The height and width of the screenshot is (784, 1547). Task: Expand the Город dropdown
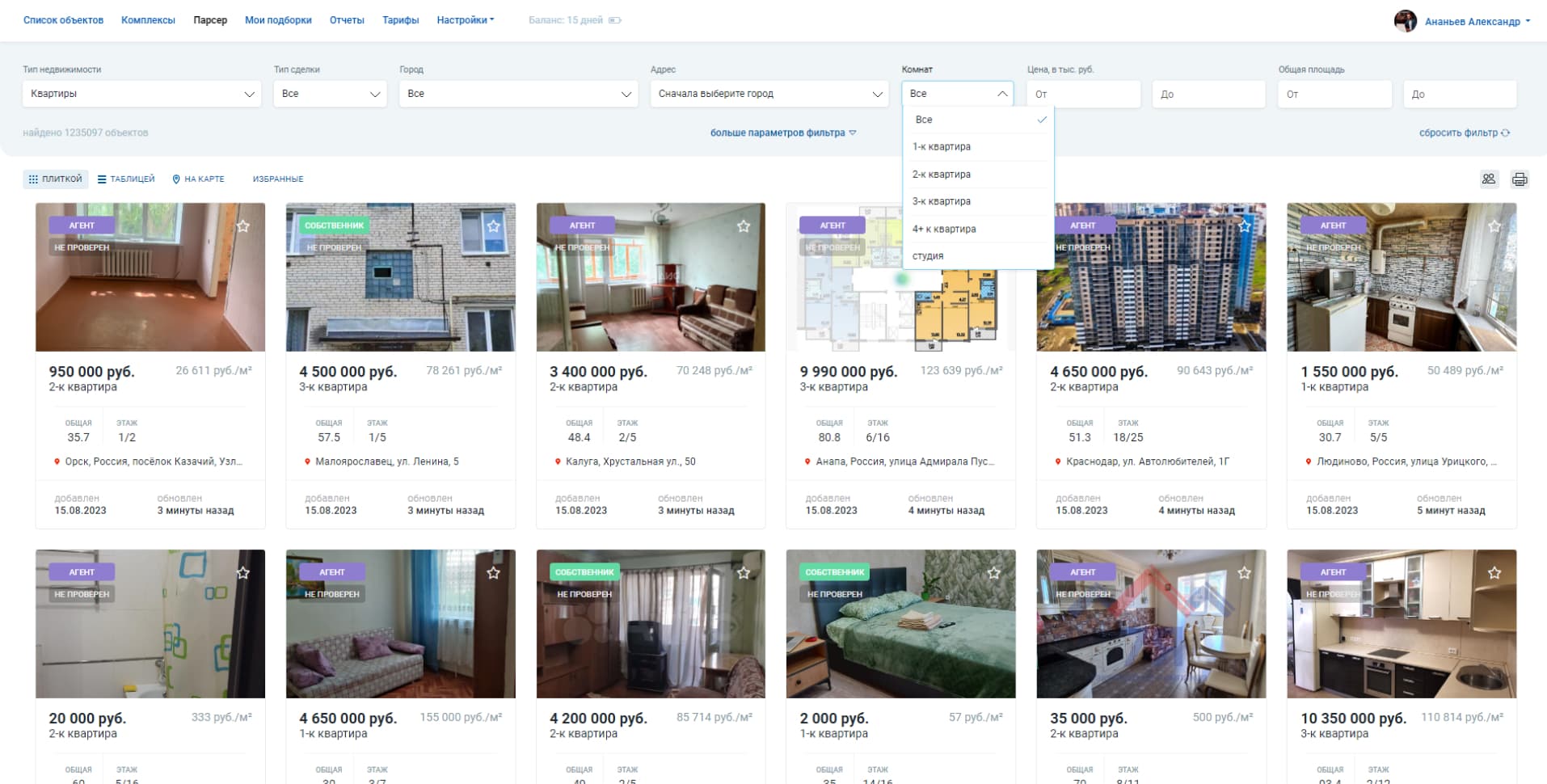[x=518, y=94]
